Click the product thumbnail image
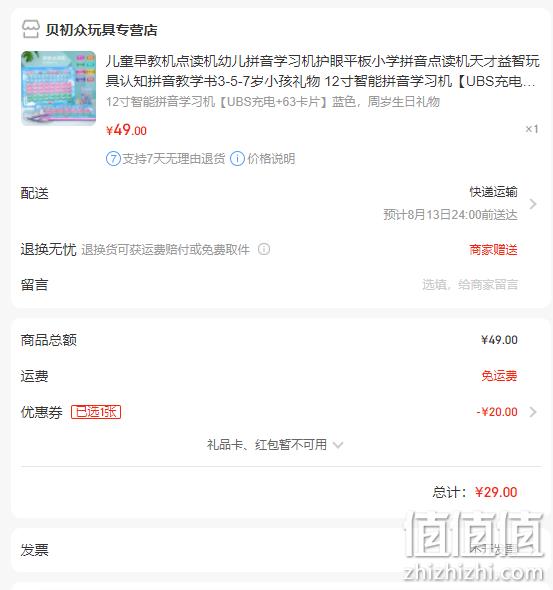The width and height of the screenshot is (553, 590). tap(58, 88)
